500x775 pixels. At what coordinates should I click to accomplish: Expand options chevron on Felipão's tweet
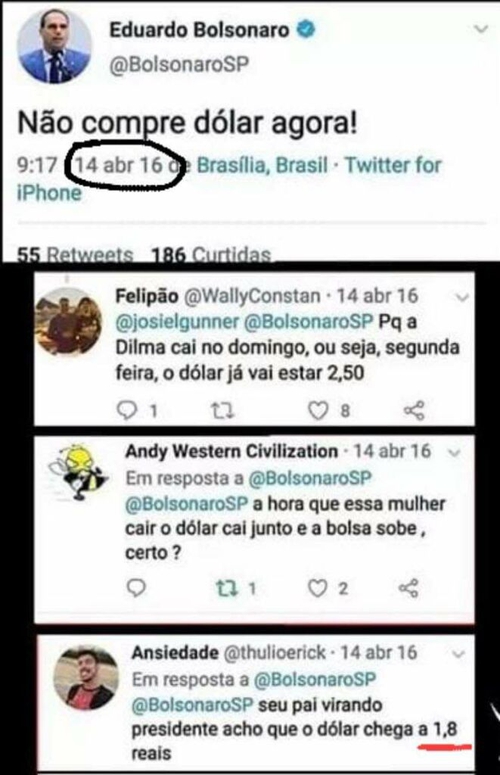point(462,298)
